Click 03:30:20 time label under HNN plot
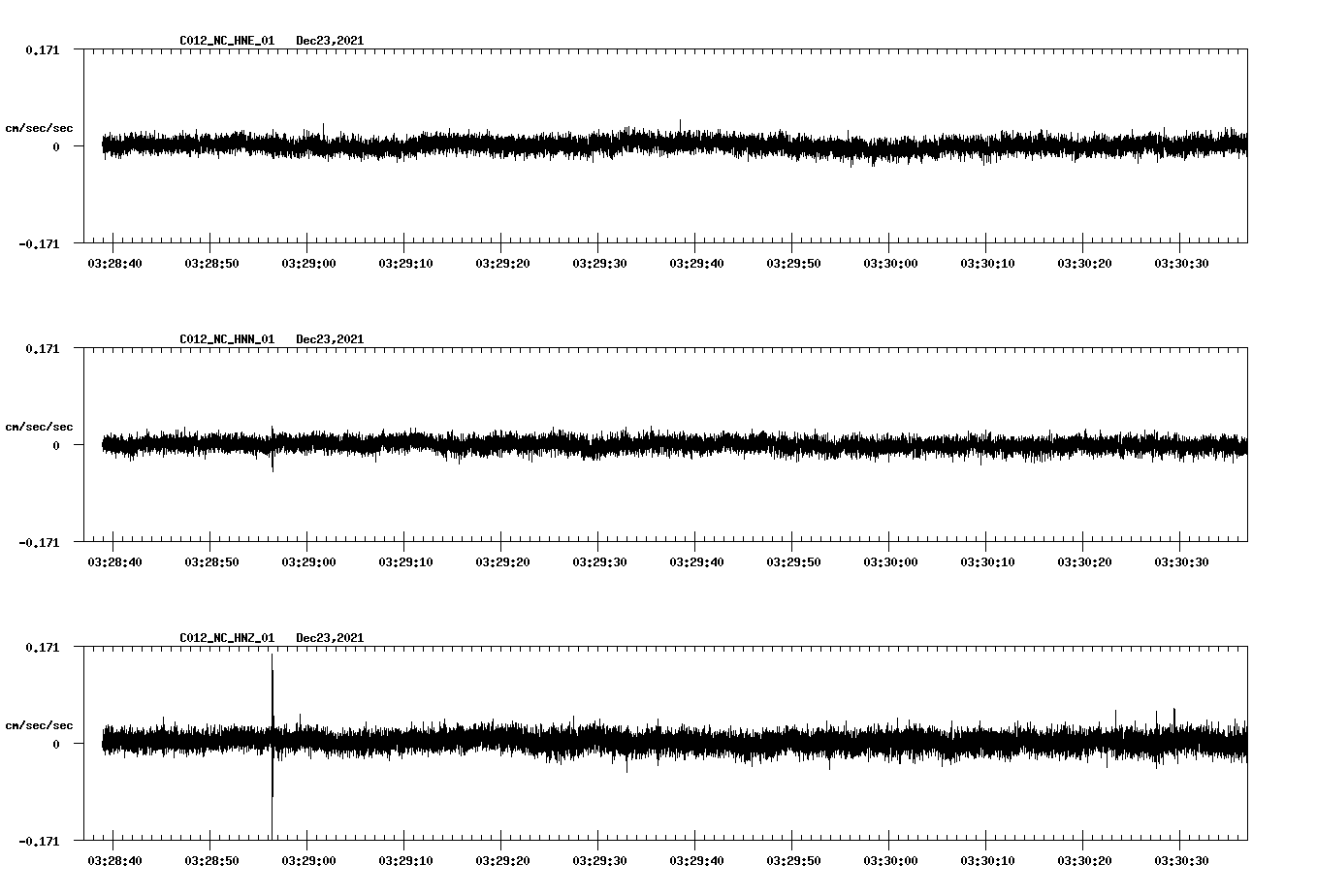This screenshot has width=1317, height=896. click(1084, 561)
